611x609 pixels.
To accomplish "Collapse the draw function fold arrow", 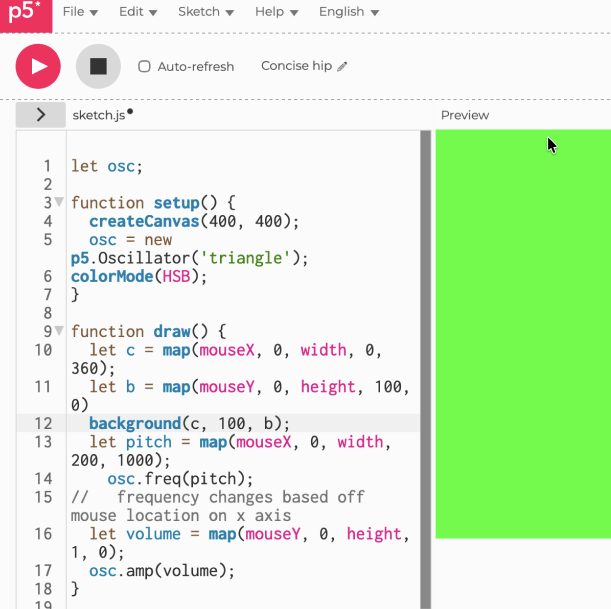I will [59, 331].
